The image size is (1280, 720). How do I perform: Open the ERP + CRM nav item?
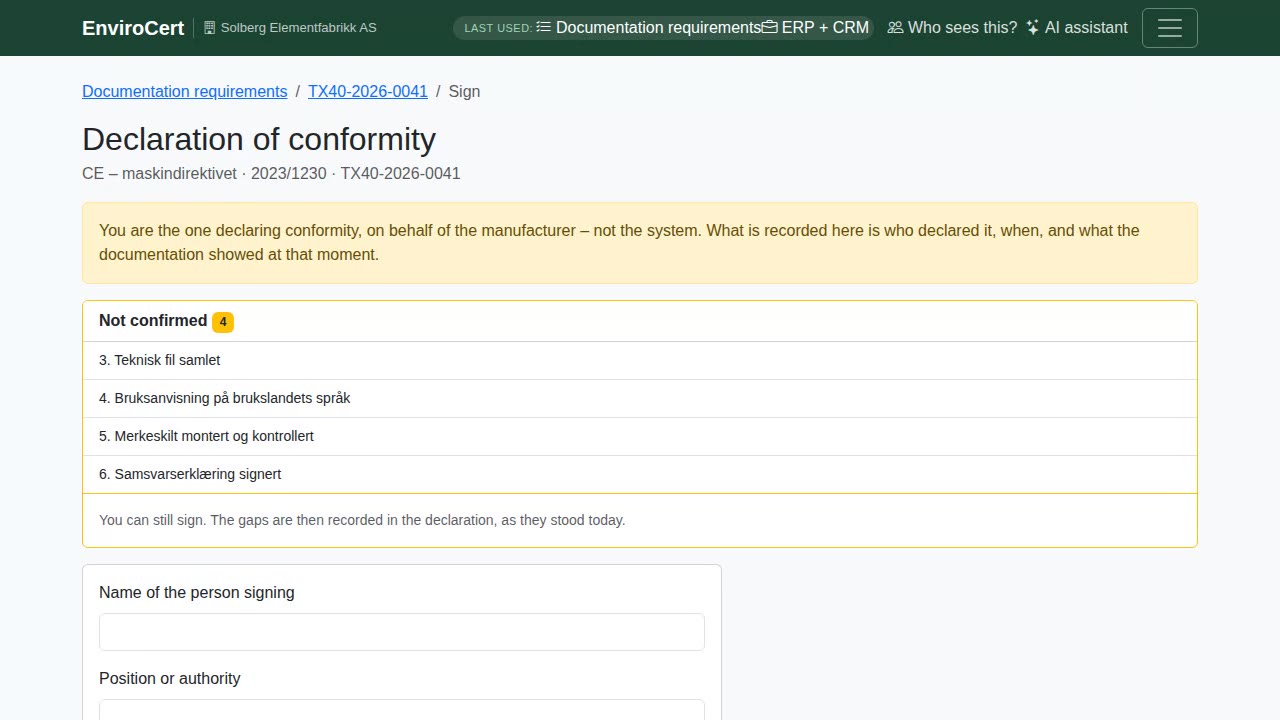pos(816,27)
